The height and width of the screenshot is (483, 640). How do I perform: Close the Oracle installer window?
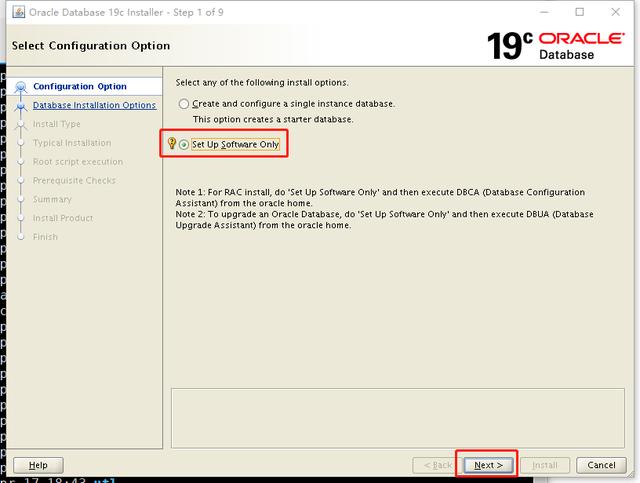pyautogui.click(x=616, y=12)
